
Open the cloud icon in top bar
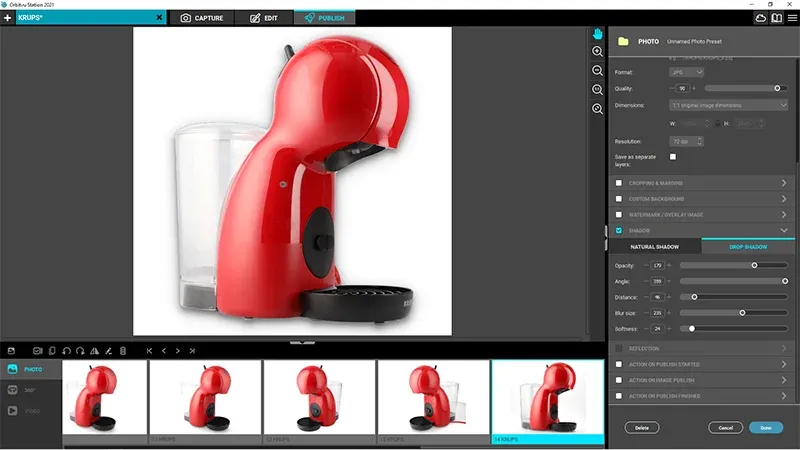[761, 18]
